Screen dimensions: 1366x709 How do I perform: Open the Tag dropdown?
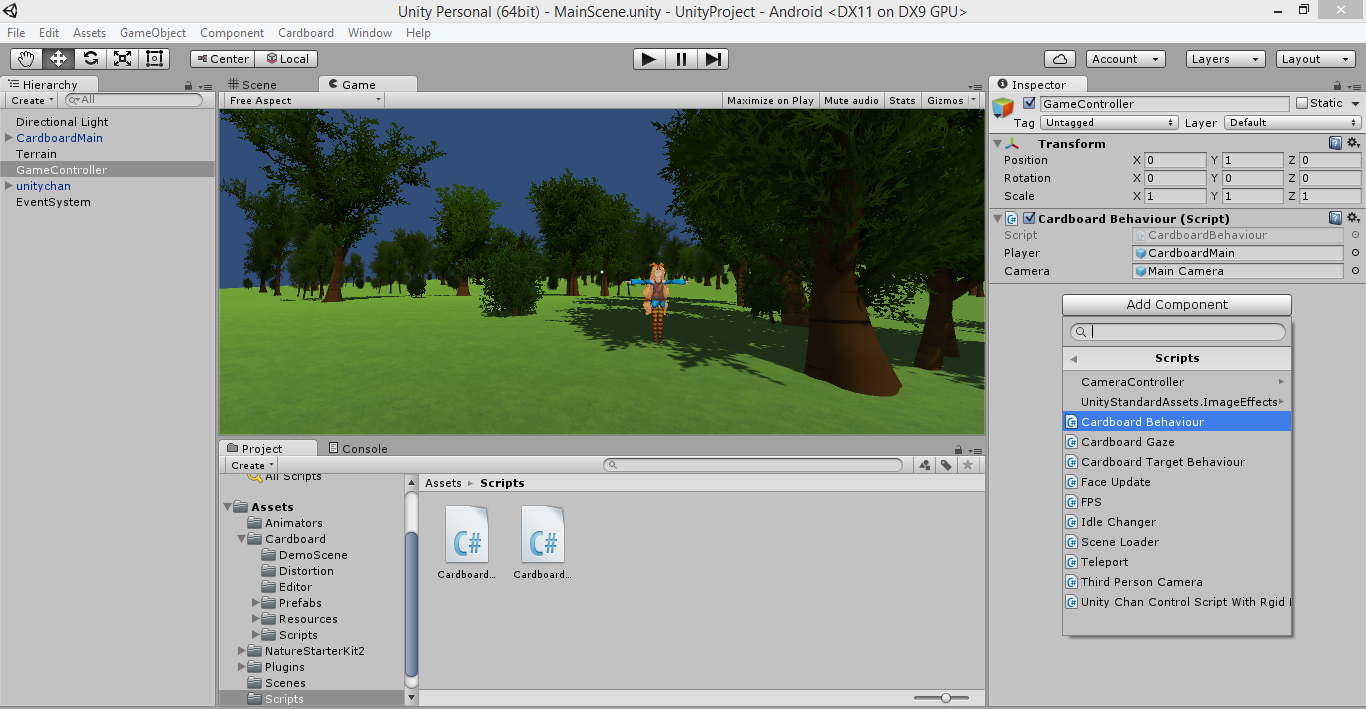1109,123
